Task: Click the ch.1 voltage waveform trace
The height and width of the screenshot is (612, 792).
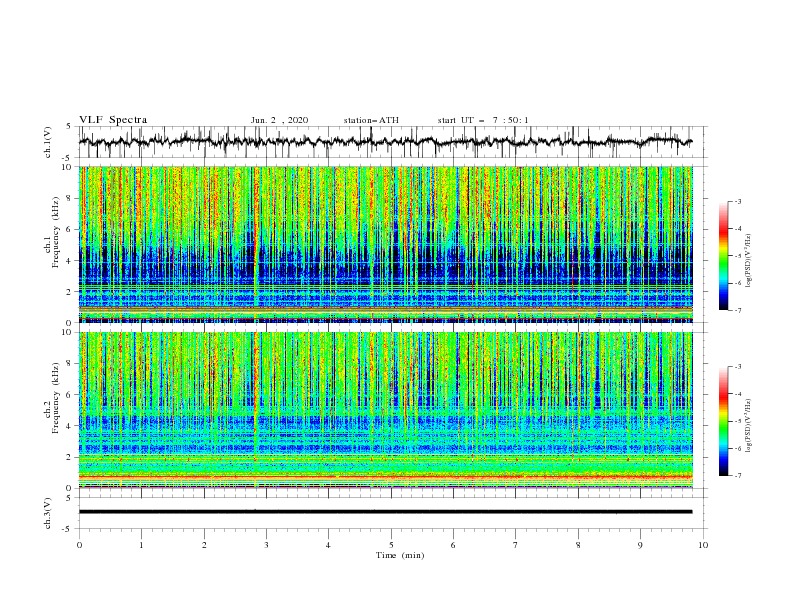Action: pos(385,142)
